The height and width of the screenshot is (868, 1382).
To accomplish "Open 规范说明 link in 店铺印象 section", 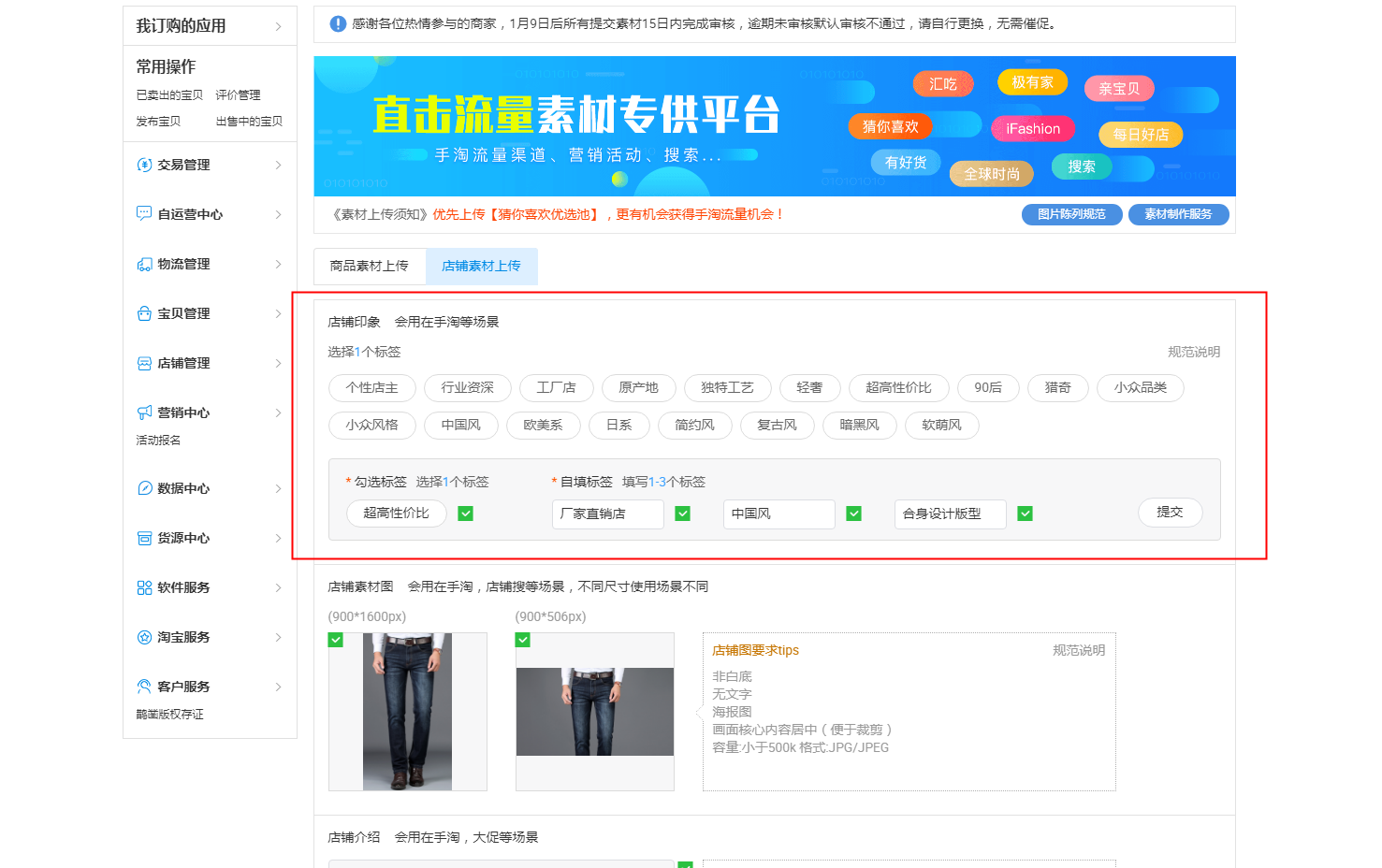I will 1194,352.
